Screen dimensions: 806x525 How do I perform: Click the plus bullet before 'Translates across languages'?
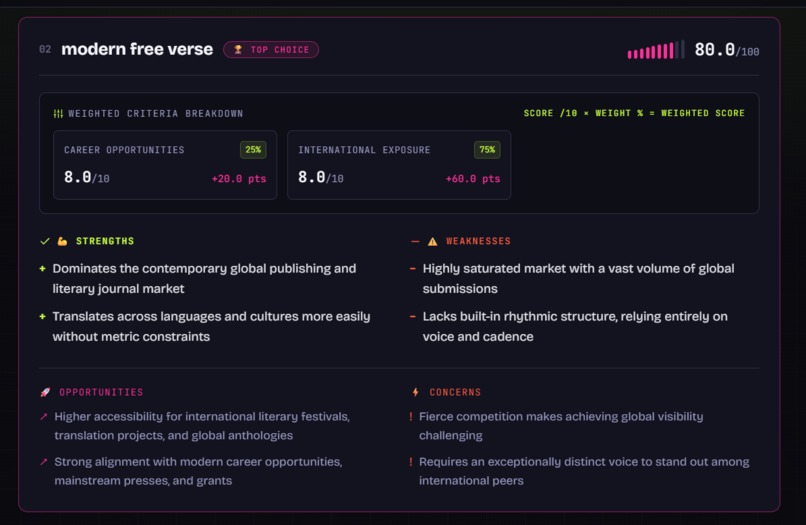(42, 316)
